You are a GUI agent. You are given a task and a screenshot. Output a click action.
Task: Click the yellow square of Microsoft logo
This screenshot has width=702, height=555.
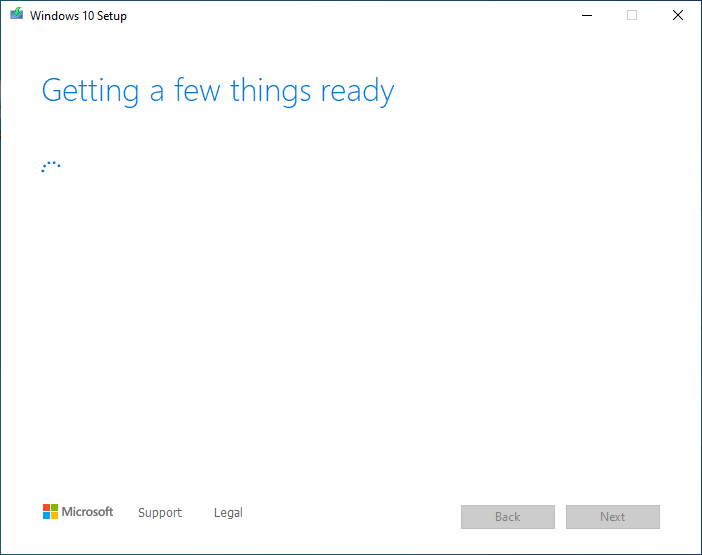pos(54,516)
